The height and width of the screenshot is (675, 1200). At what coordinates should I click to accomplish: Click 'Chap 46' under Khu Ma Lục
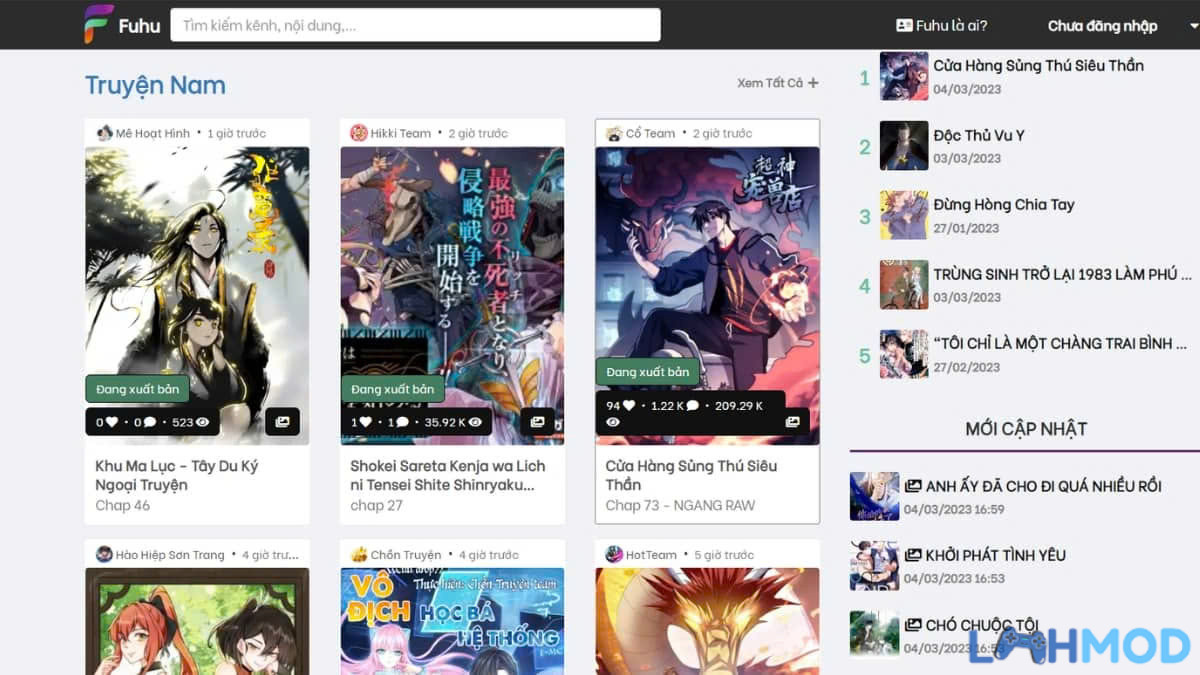(122, 505)
